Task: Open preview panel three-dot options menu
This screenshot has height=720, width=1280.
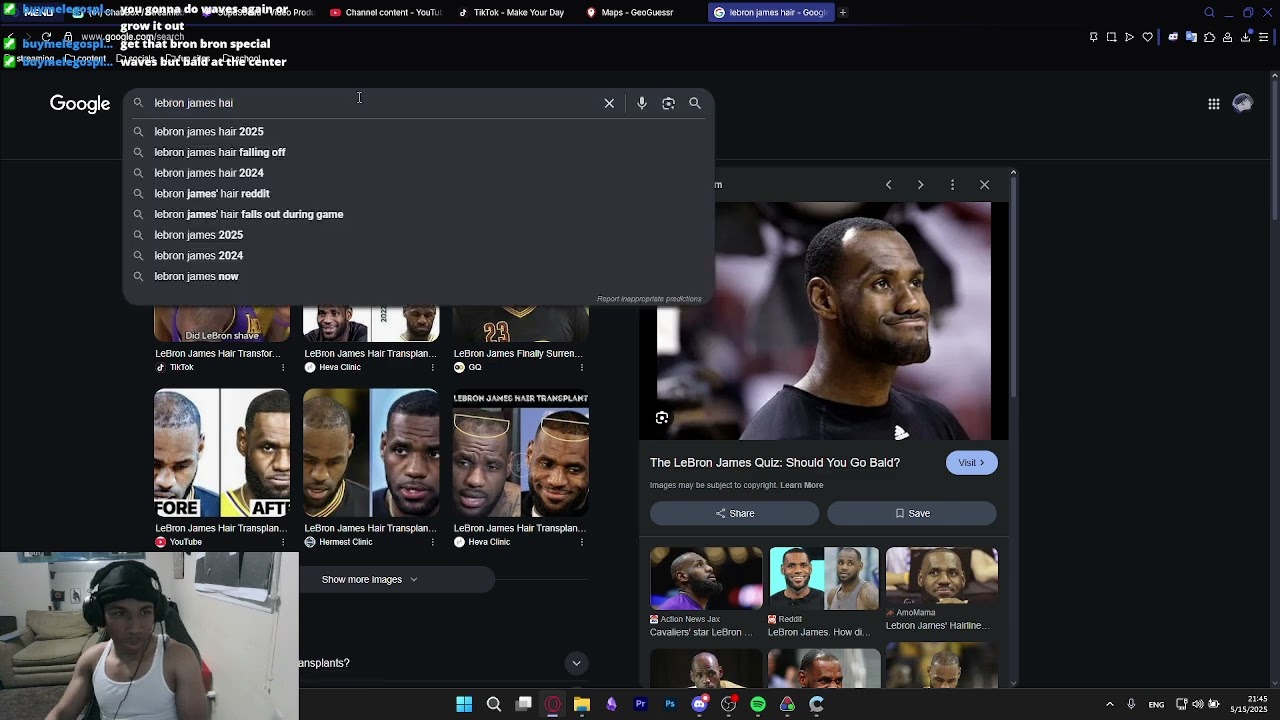Action: click(x=952, y=185)
